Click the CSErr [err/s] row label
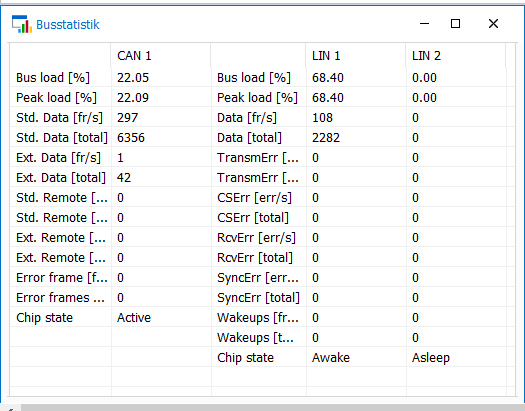The image size is (525, 411). (x=254, y=197)
